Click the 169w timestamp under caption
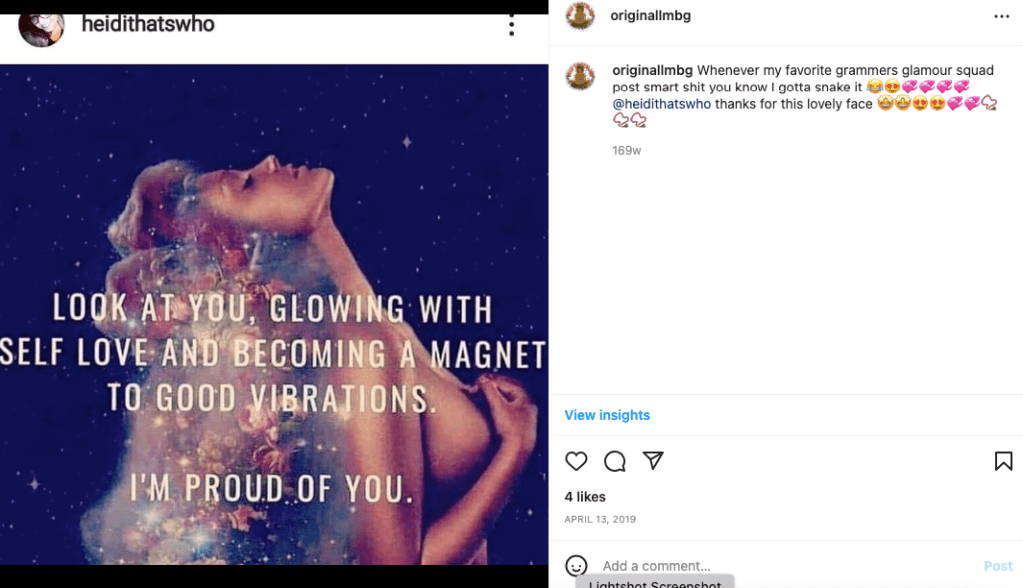 pos(626,151)
